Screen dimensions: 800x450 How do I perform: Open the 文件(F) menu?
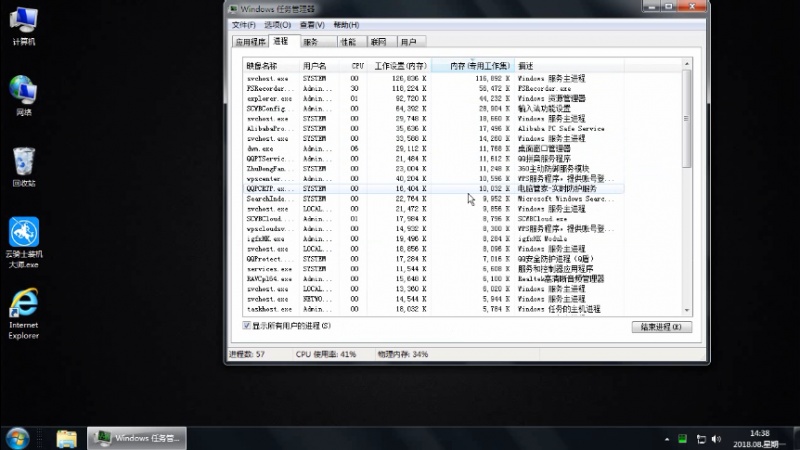coord(243,25)
